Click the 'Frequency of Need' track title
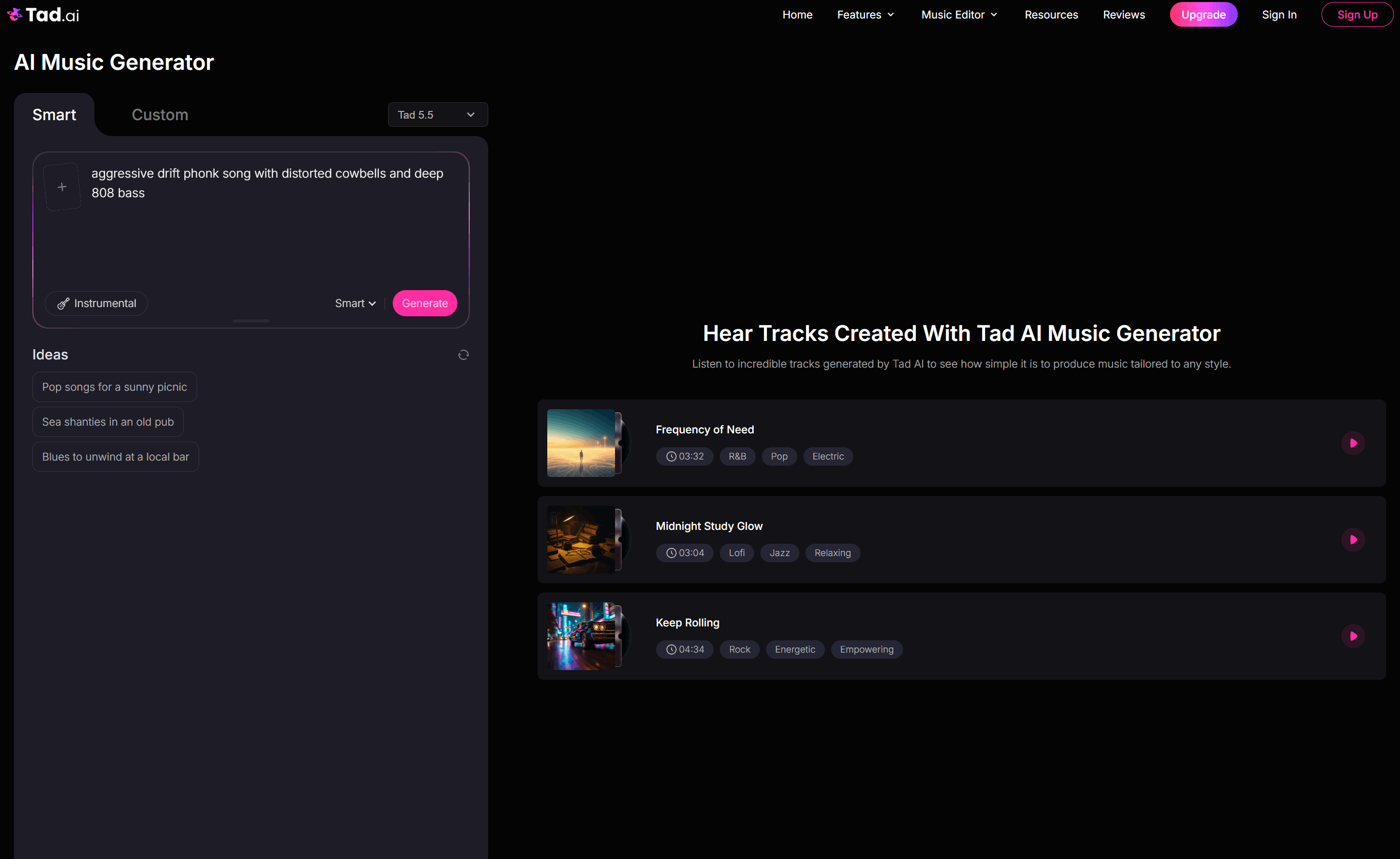 pyautogui.click(x=704, y=430)
